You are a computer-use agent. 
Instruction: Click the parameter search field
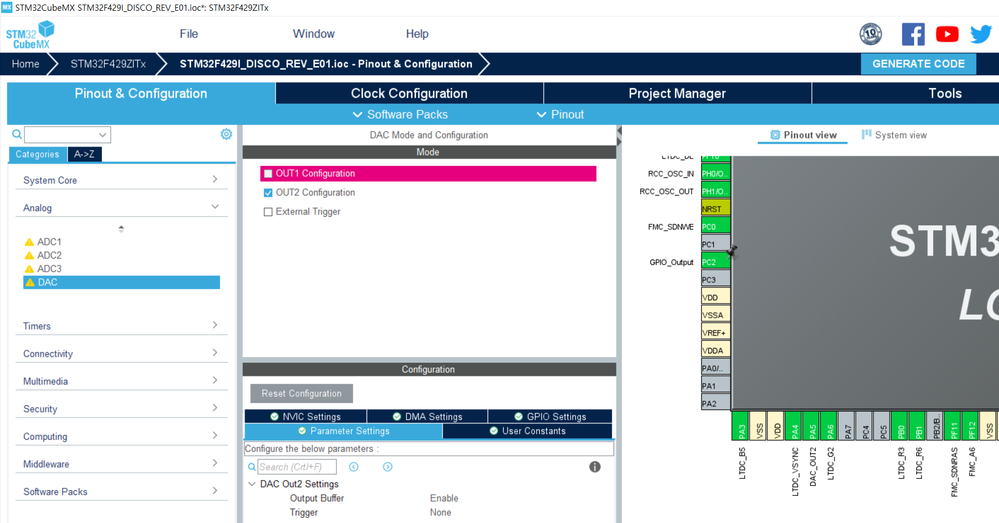pyautogui.click(x=297, y=467)
